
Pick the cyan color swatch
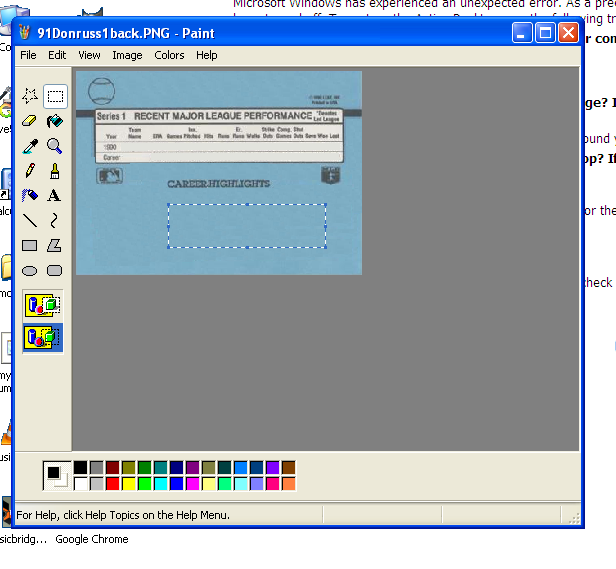pyautogui.click(x=161, y=484)
